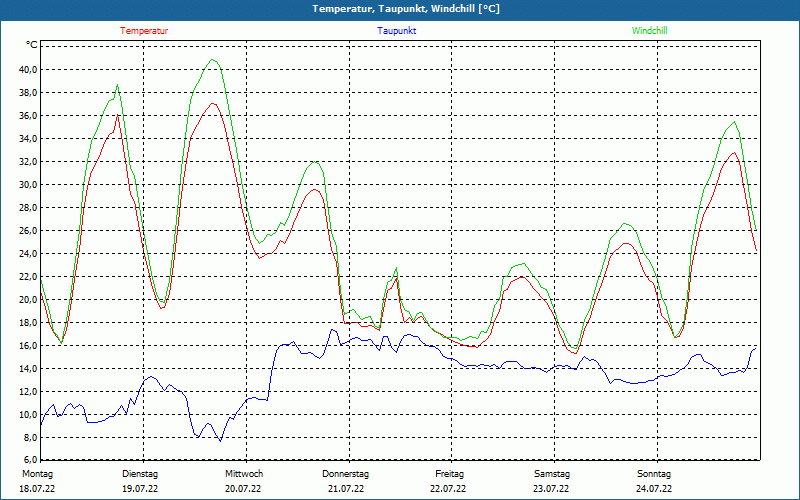Click the 40,0 y-axis value
The image size is (800, 500).
(29, 69)
